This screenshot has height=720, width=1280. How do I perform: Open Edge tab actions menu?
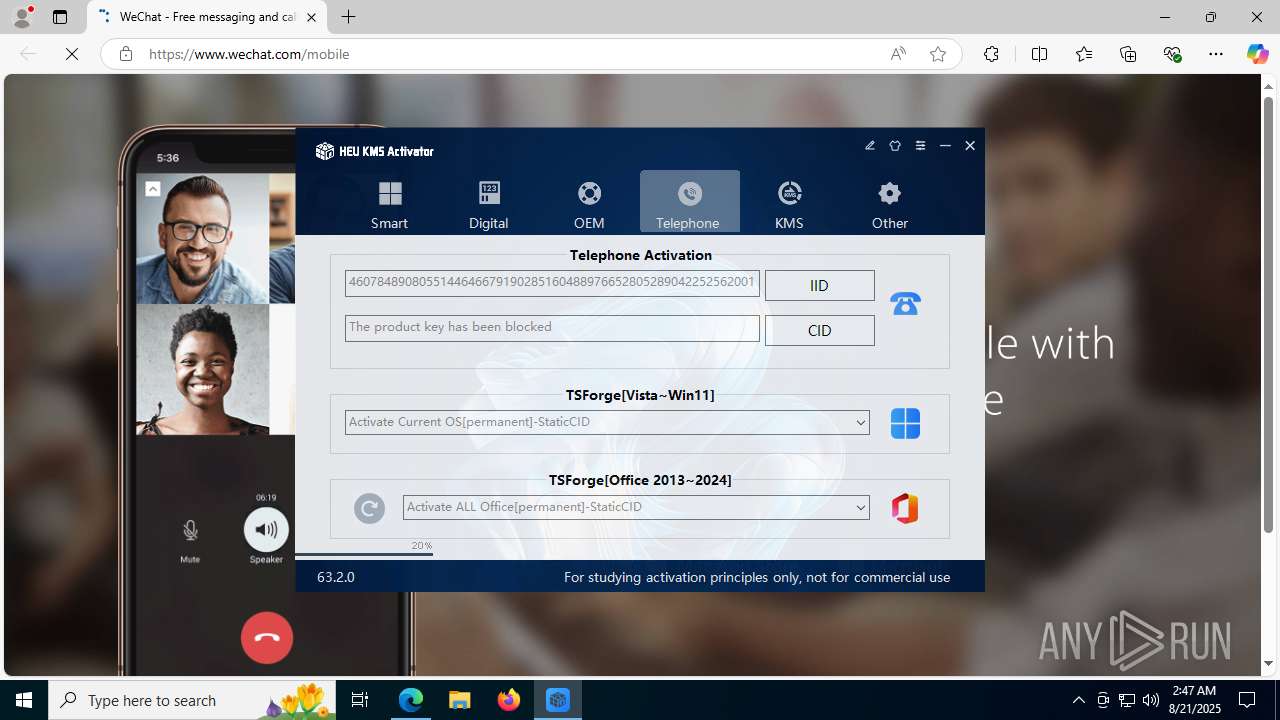click(60, 17)
